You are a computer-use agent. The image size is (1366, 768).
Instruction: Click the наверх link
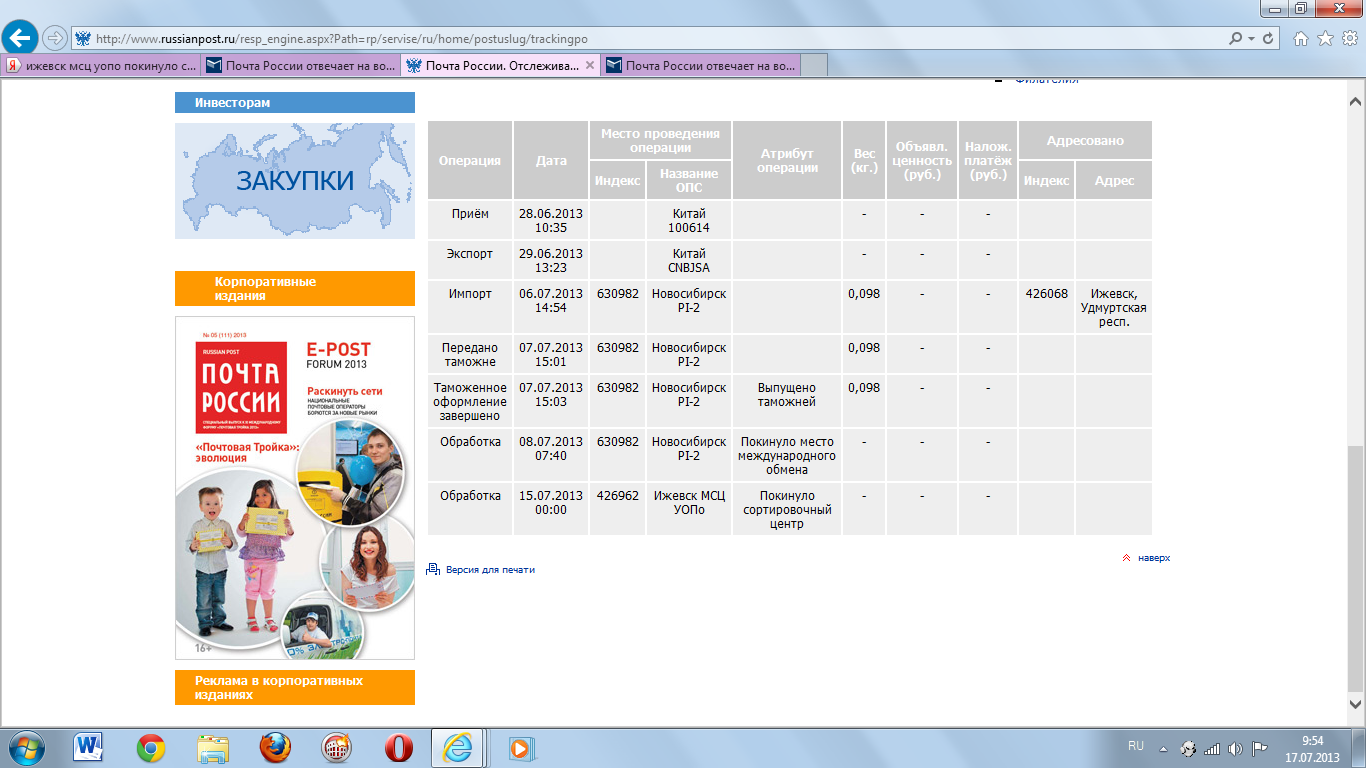pos(1154,558)
